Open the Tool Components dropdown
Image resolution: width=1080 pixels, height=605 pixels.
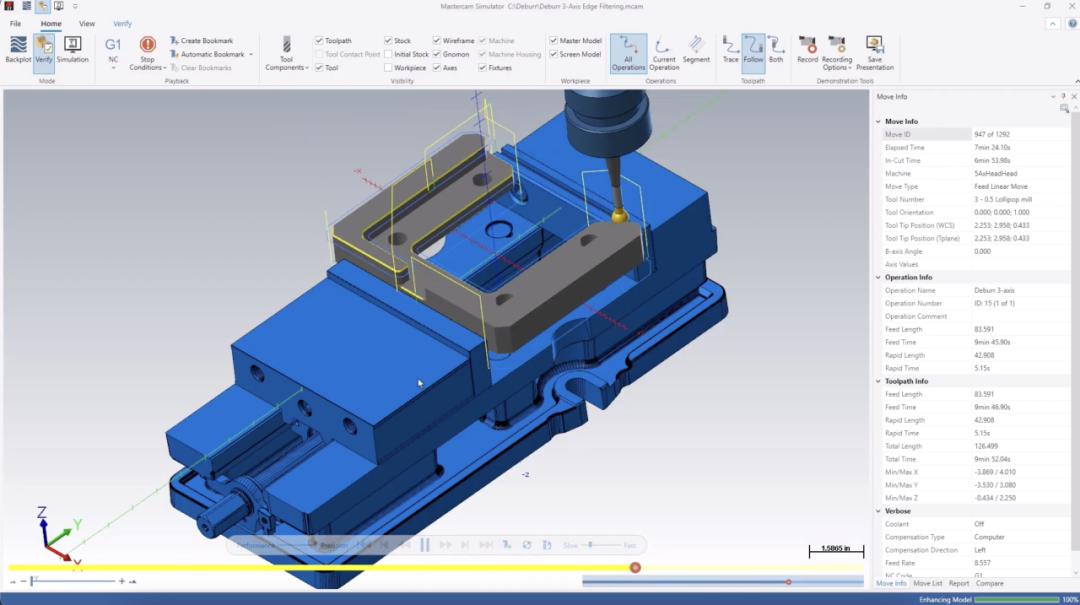[x=287, y=53]
